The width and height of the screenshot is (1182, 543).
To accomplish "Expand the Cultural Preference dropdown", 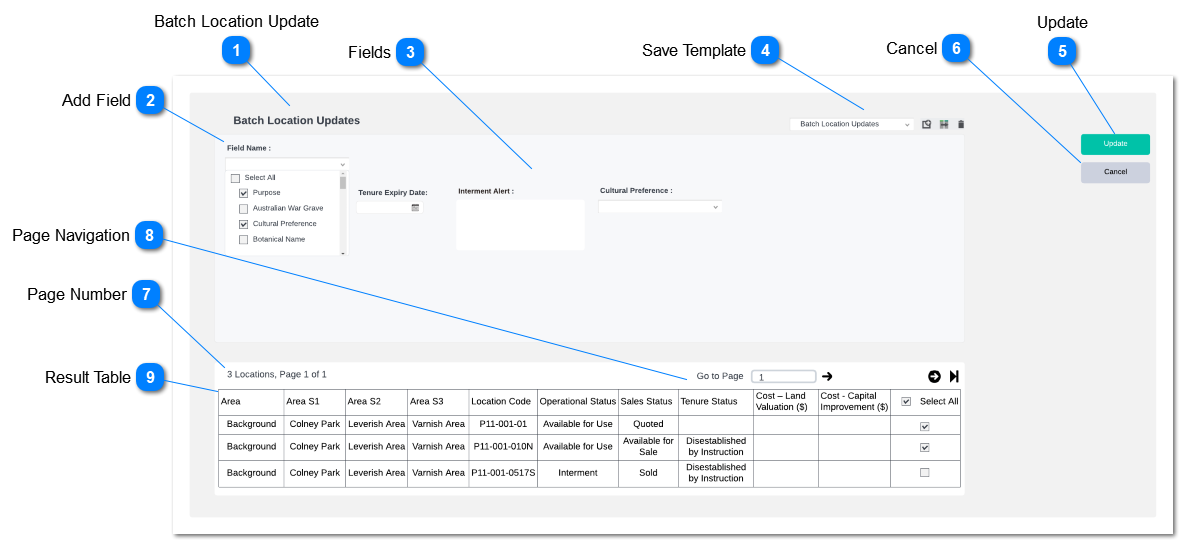I will (x=660, y=207).
